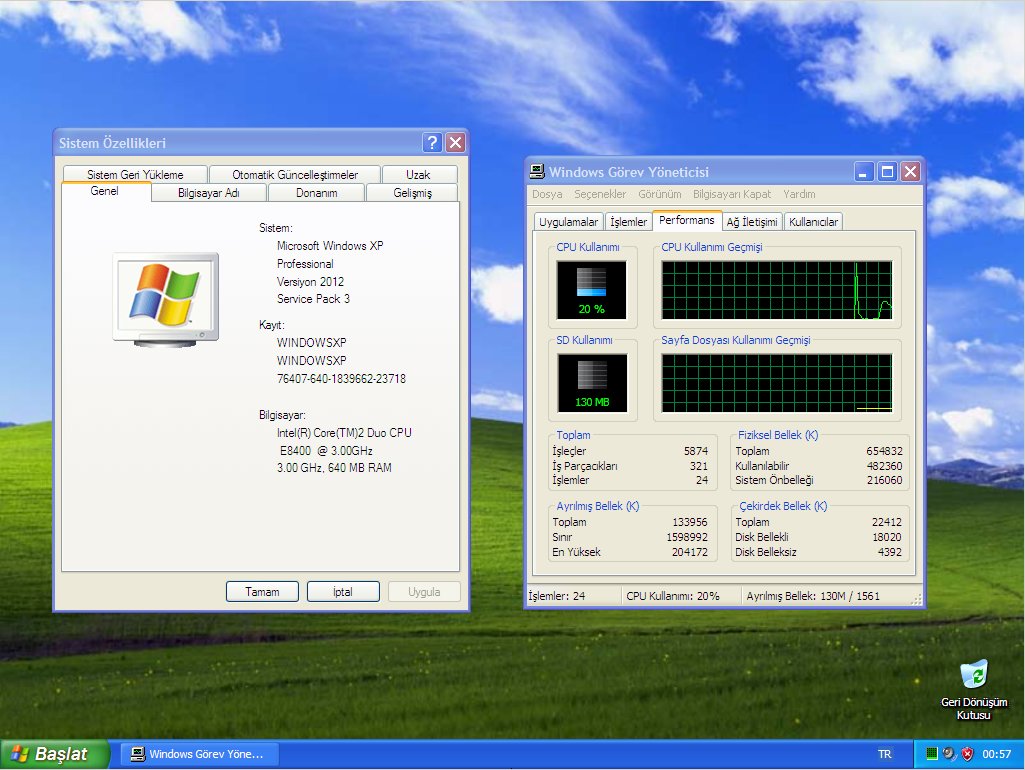Click the Başlat start button
Viewport: 1025px width, 770px height.
point(54,754)
